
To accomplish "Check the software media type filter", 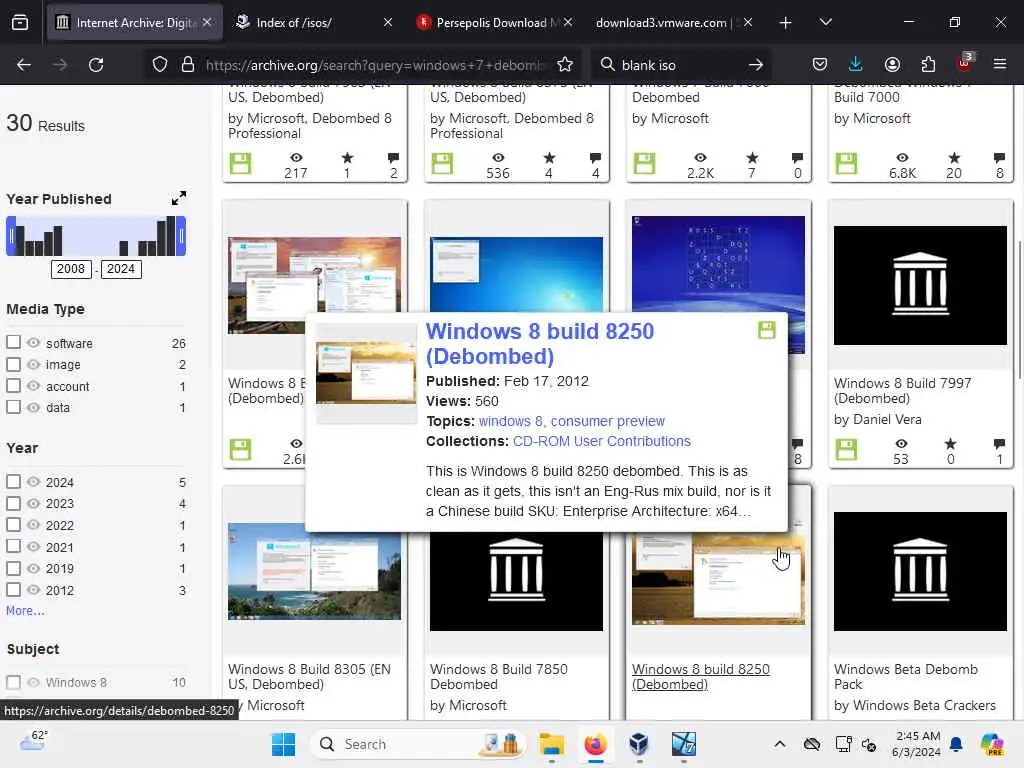I will pyautogui.click(x=13, y=342).
